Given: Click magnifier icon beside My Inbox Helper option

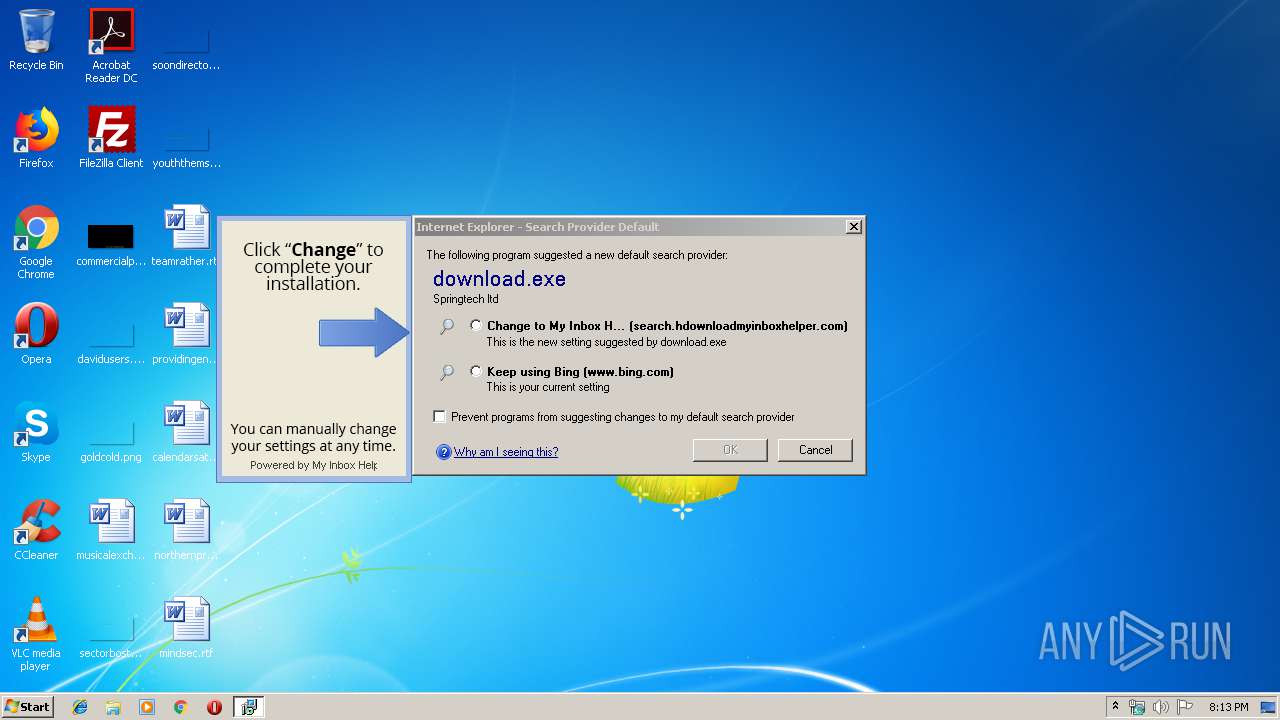Looking at the screenshot, I should [x=447, y=326].
